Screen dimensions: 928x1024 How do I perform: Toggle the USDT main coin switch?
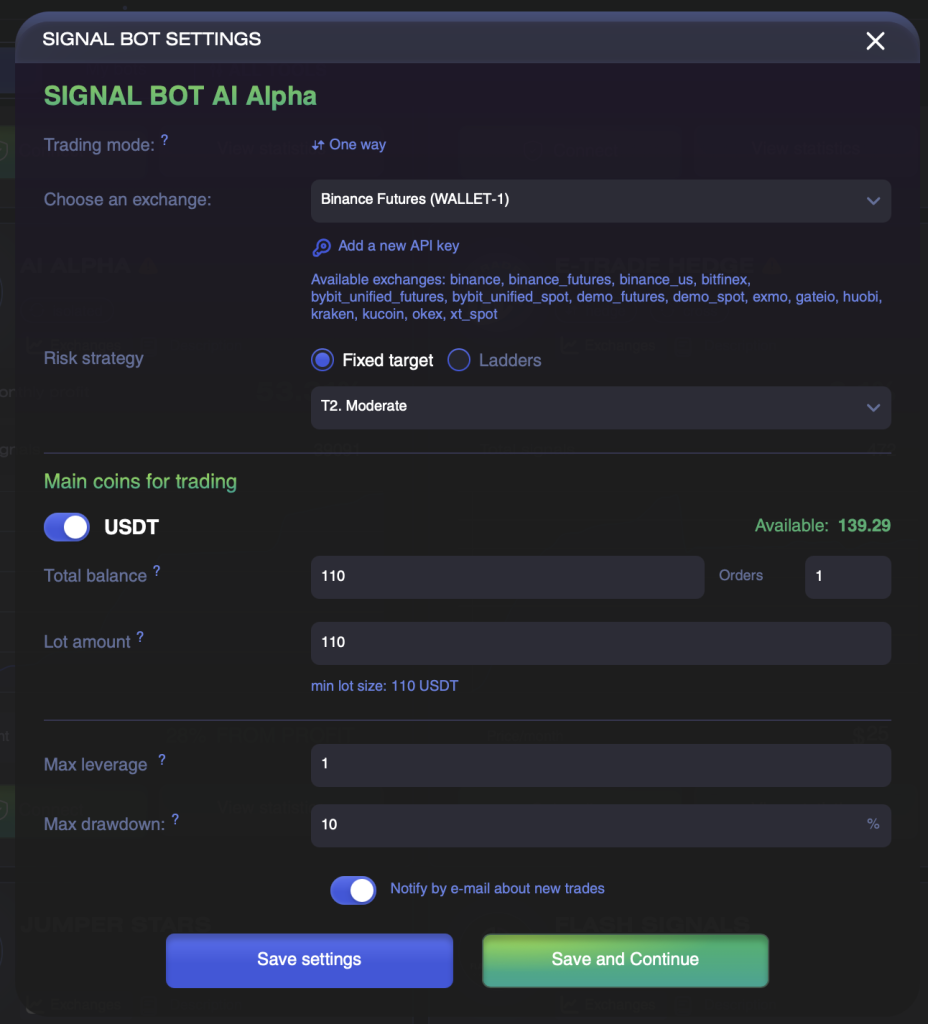(x=67, y=527)
